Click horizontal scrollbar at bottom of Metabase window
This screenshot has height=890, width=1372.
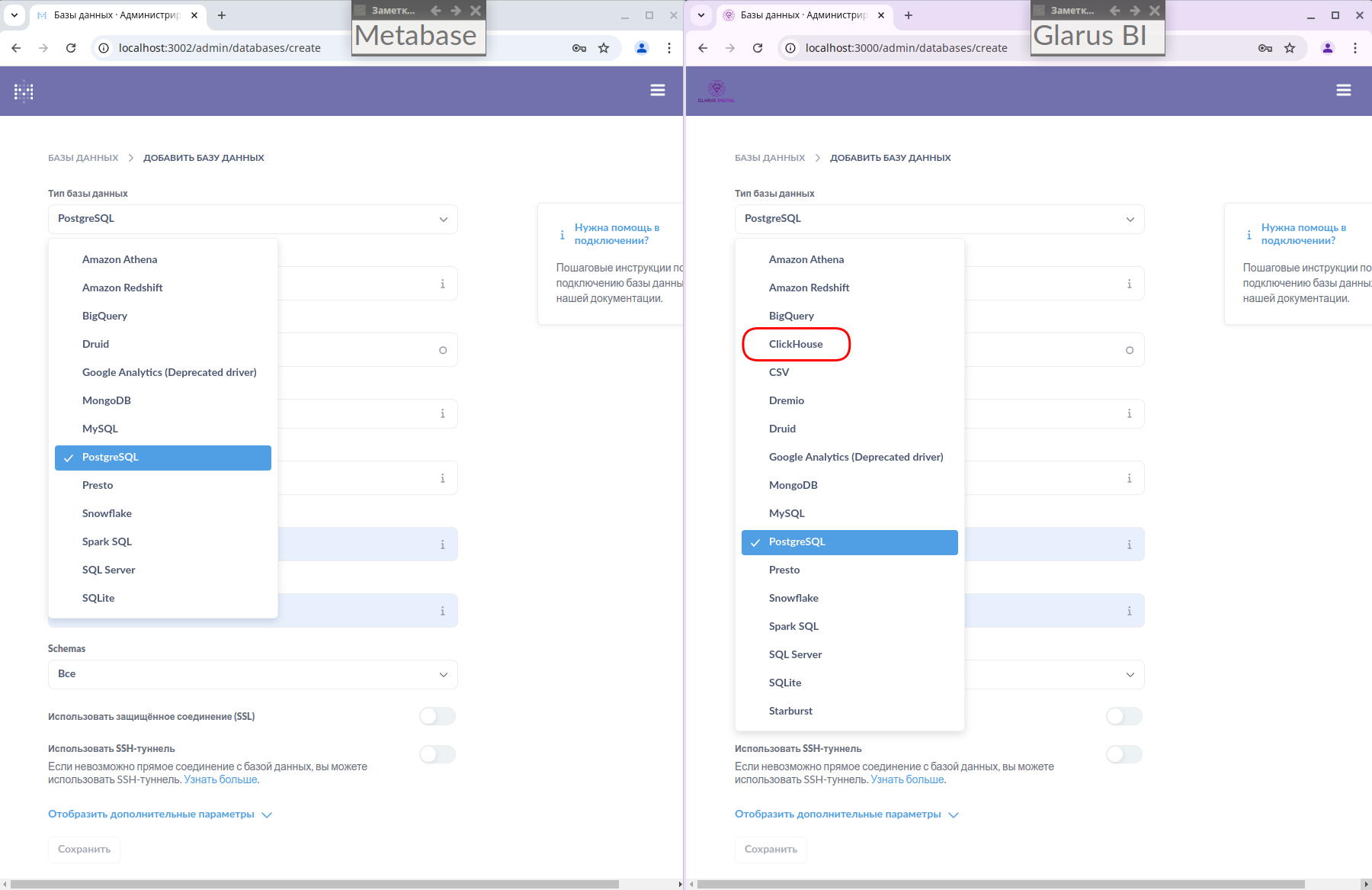(x=314, y=885)
